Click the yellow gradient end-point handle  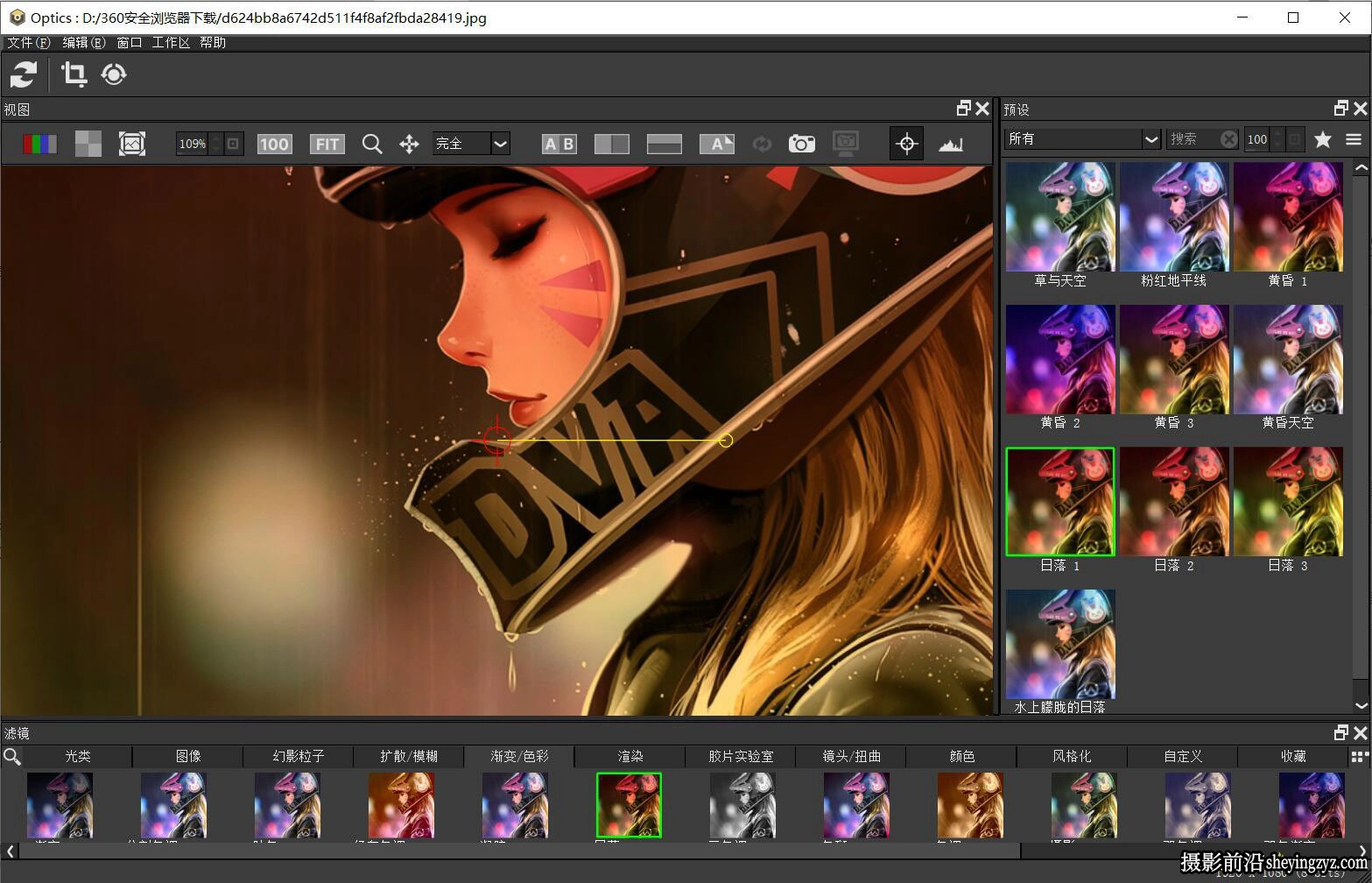[726, 441]
